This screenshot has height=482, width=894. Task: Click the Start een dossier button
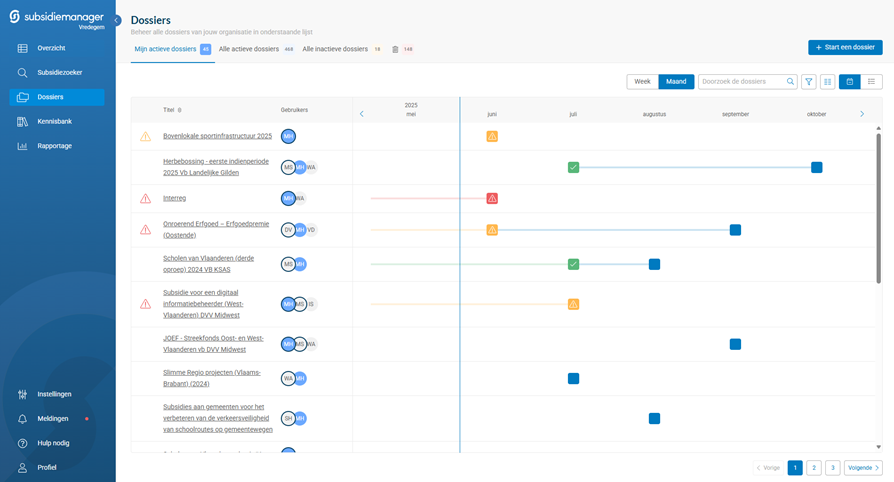click(x=845, y=47)
